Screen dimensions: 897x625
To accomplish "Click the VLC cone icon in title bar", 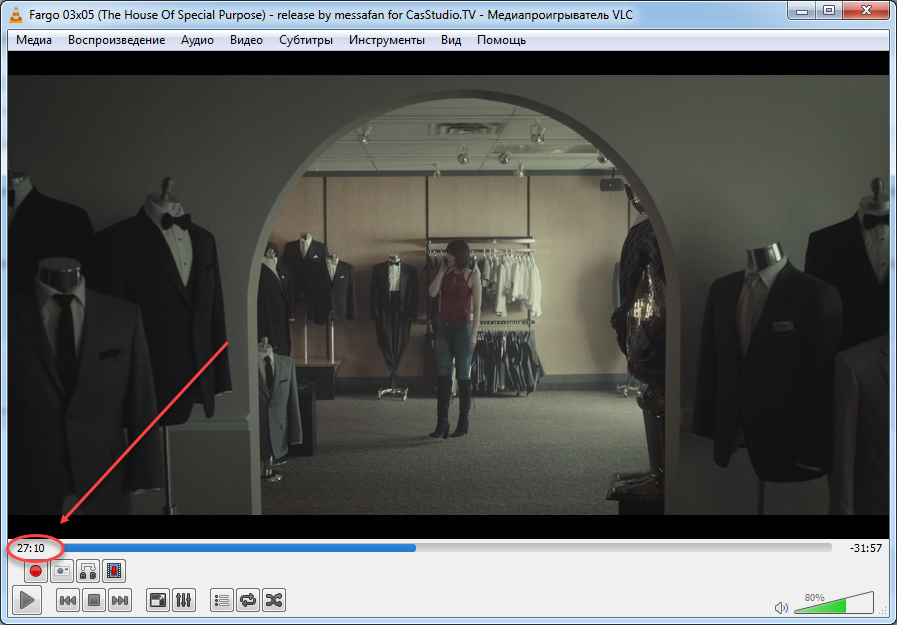I will coord(16,14).
